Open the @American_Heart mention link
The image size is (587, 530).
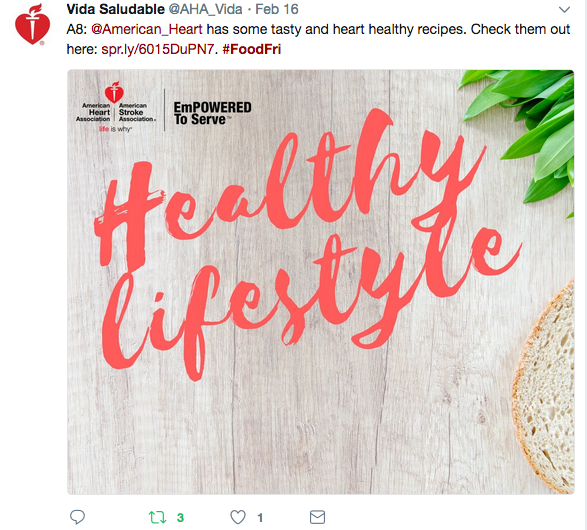point(147,29)
